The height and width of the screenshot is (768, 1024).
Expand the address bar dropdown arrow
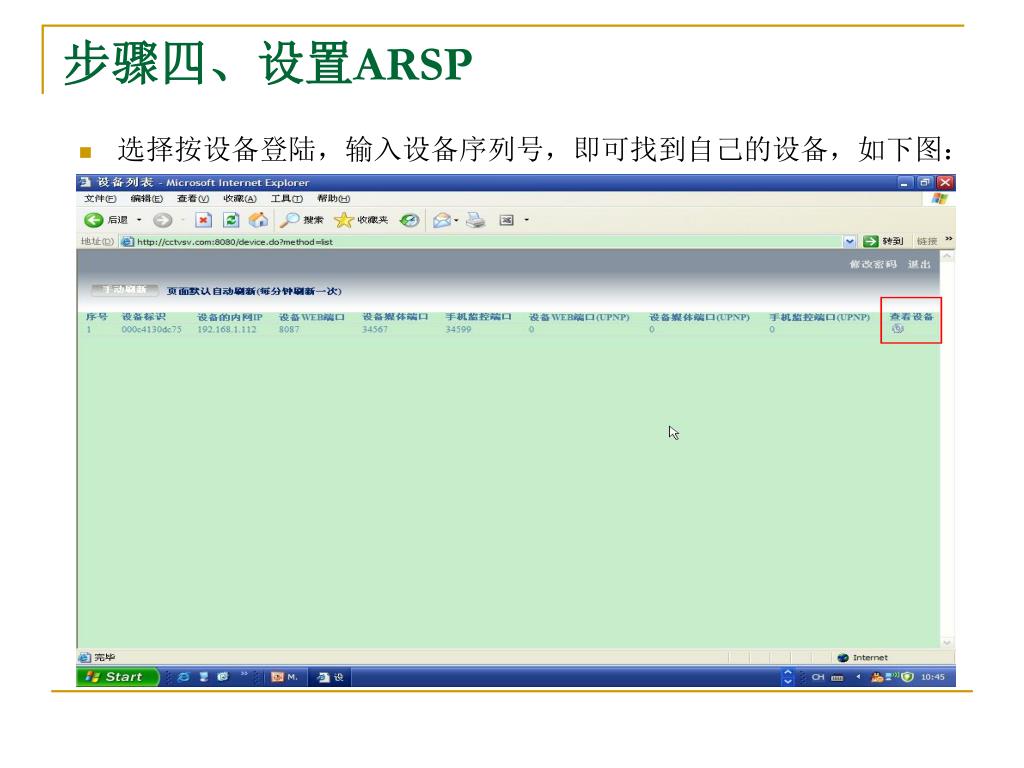tap(849, 242)
